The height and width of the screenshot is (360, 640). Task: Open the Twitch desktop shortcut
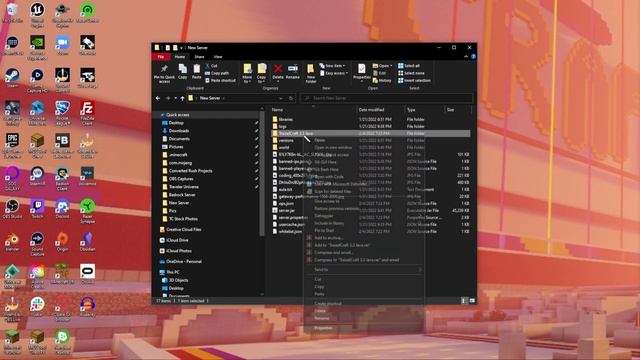[x=37, y=209]
